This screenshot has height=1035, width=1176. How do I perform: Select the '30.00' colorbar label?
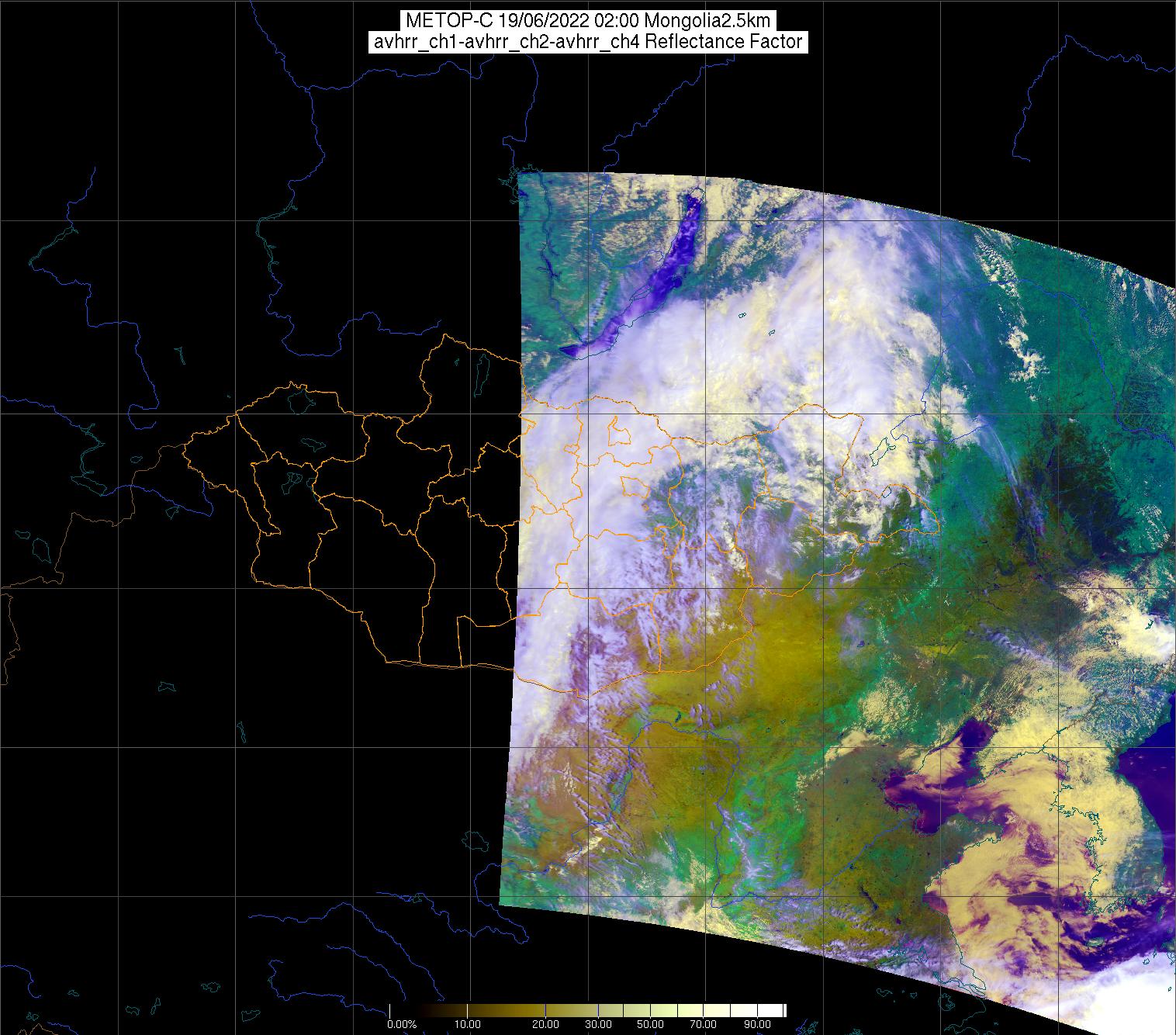(599, 1025)
